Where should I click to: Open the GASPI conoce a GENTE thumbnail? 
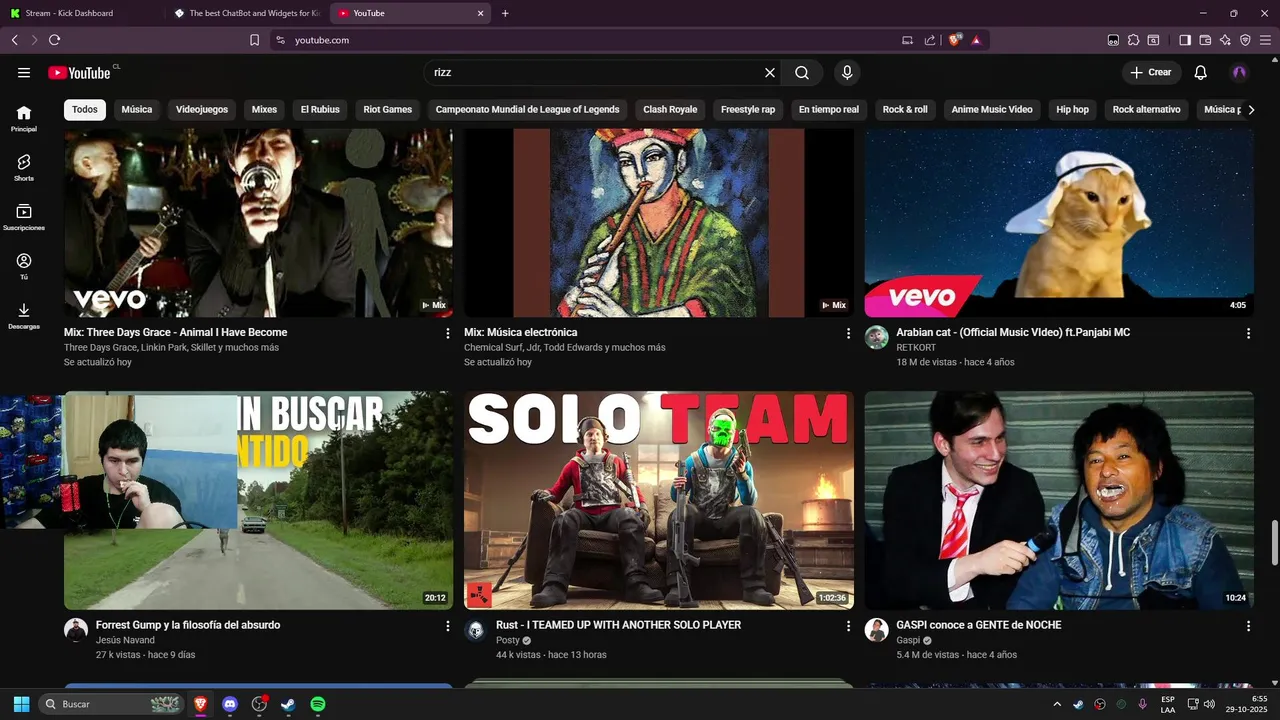(1059, 500)
